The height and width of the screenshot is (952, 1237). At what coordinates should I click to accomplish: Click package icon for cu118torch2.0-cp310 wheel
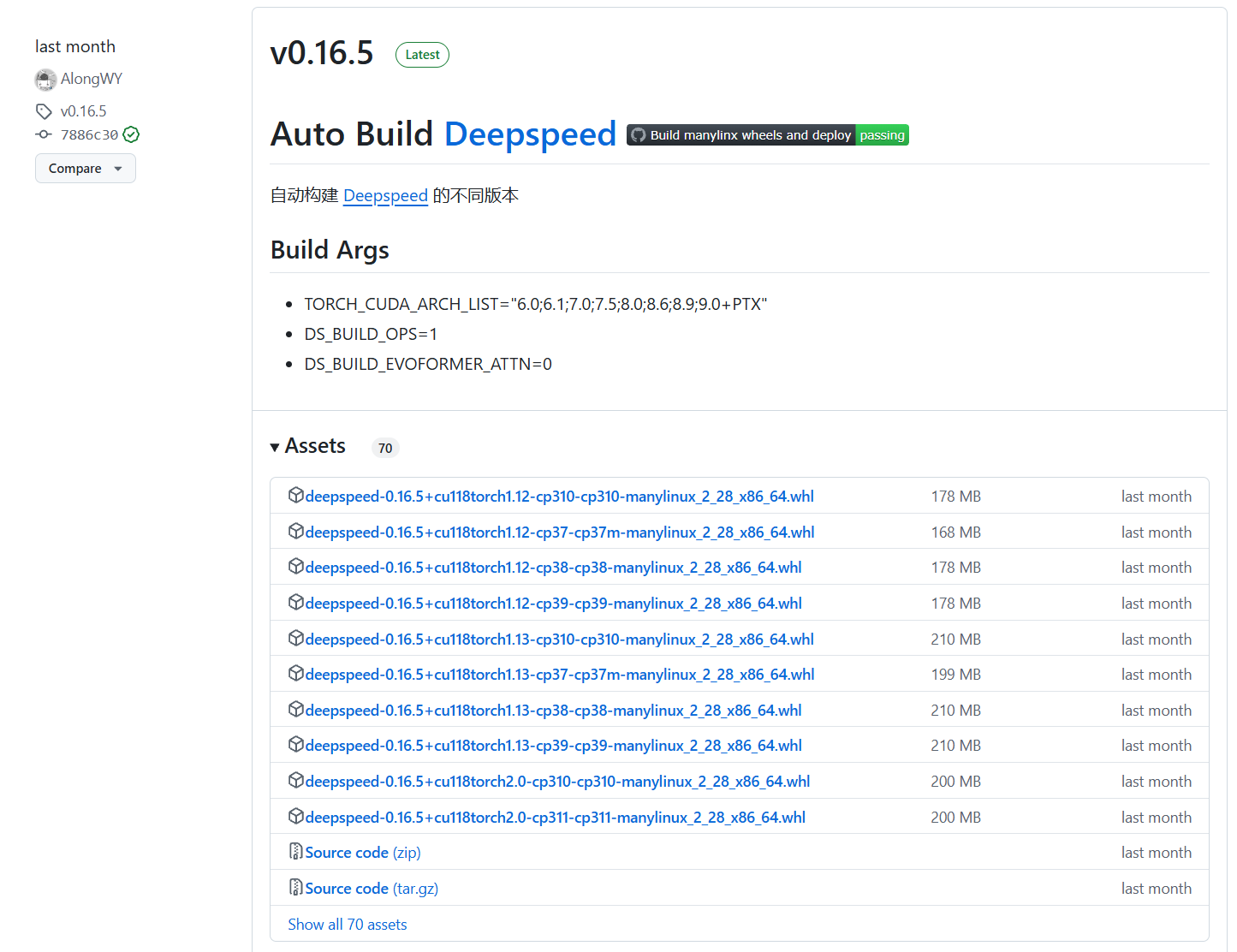(296, 780)
